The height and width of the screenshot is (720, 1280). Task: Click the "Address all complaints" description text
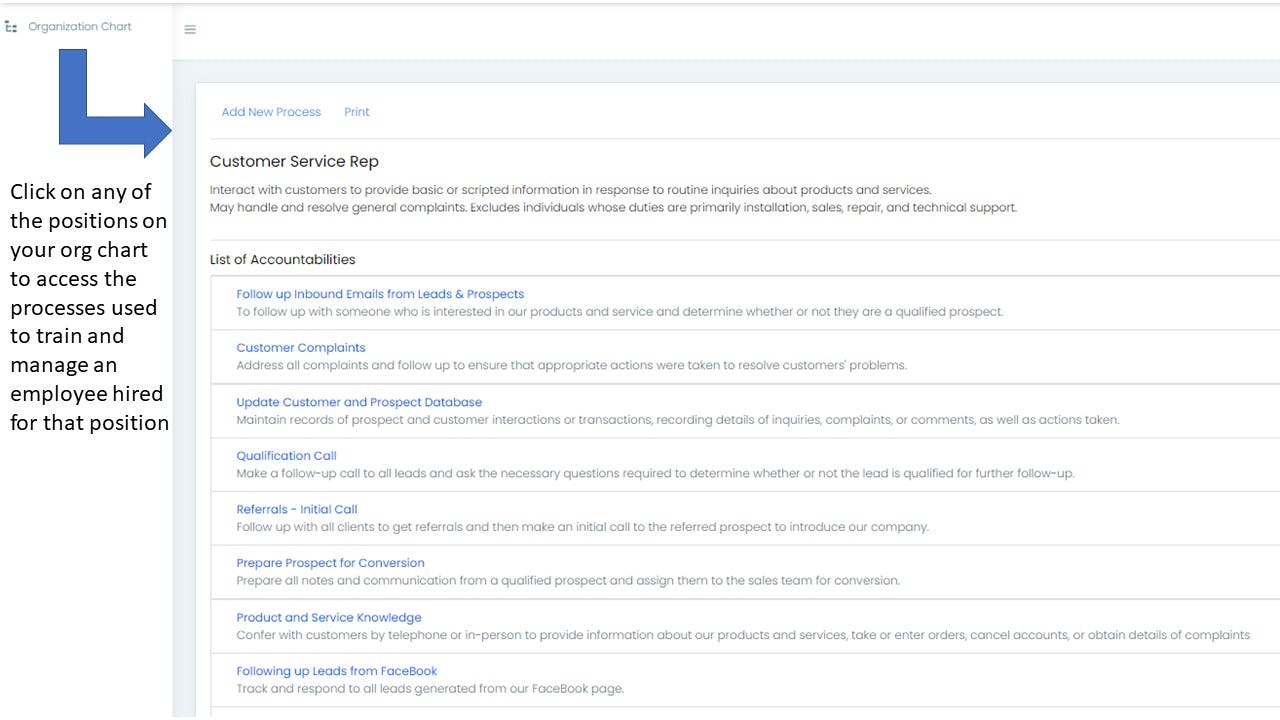[x=571, y=366]
